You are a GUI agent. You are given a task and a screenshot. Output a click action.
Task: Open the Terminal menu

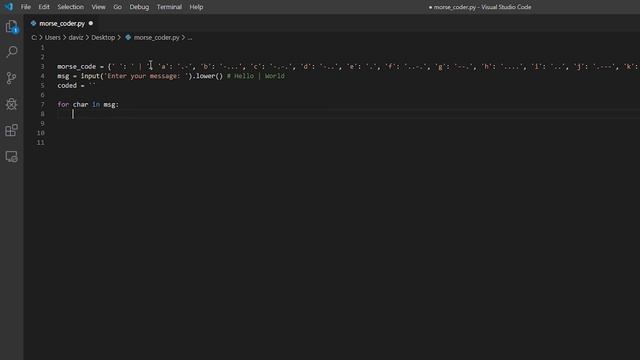(x=169, y=7)
